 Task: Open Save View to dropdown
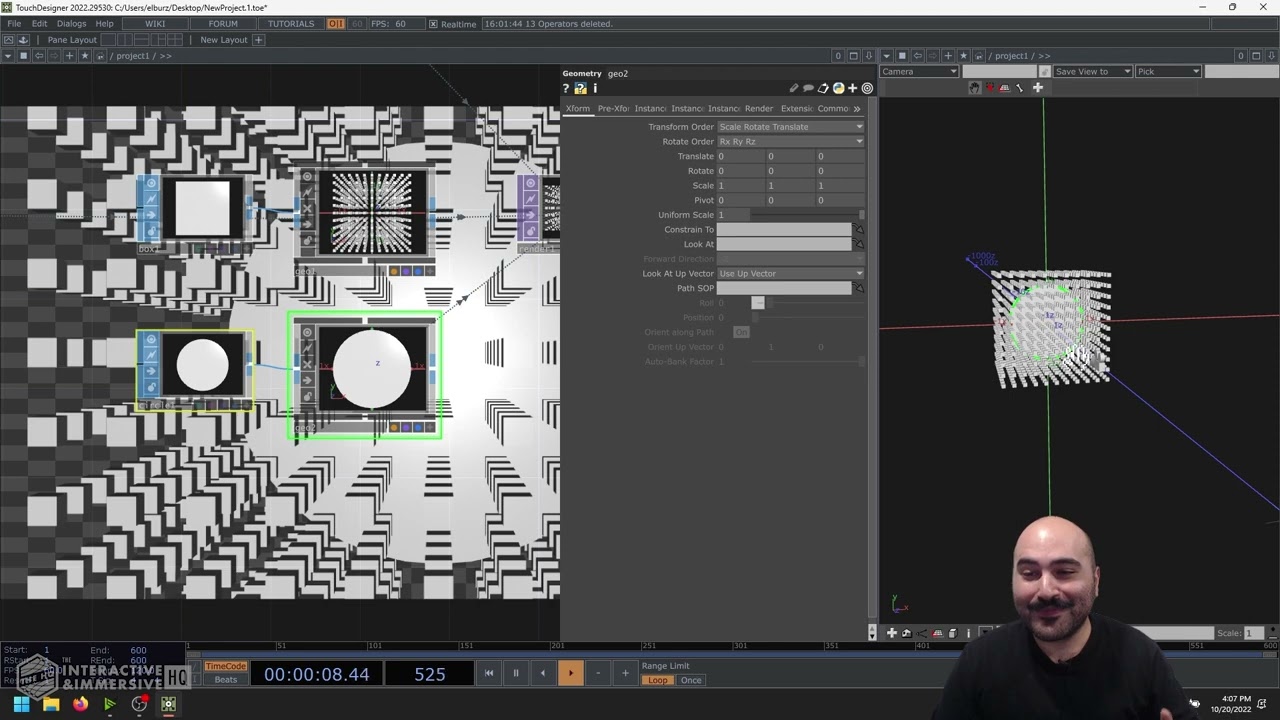[1092, 71]
